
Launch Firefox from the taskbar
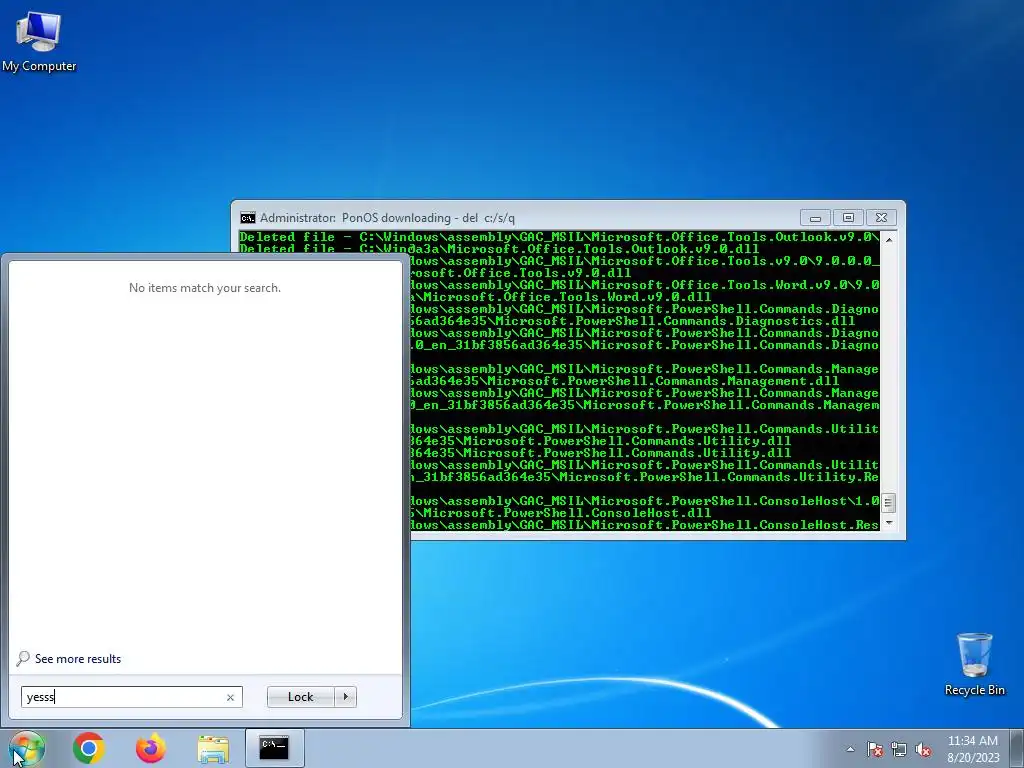(151, 748)
